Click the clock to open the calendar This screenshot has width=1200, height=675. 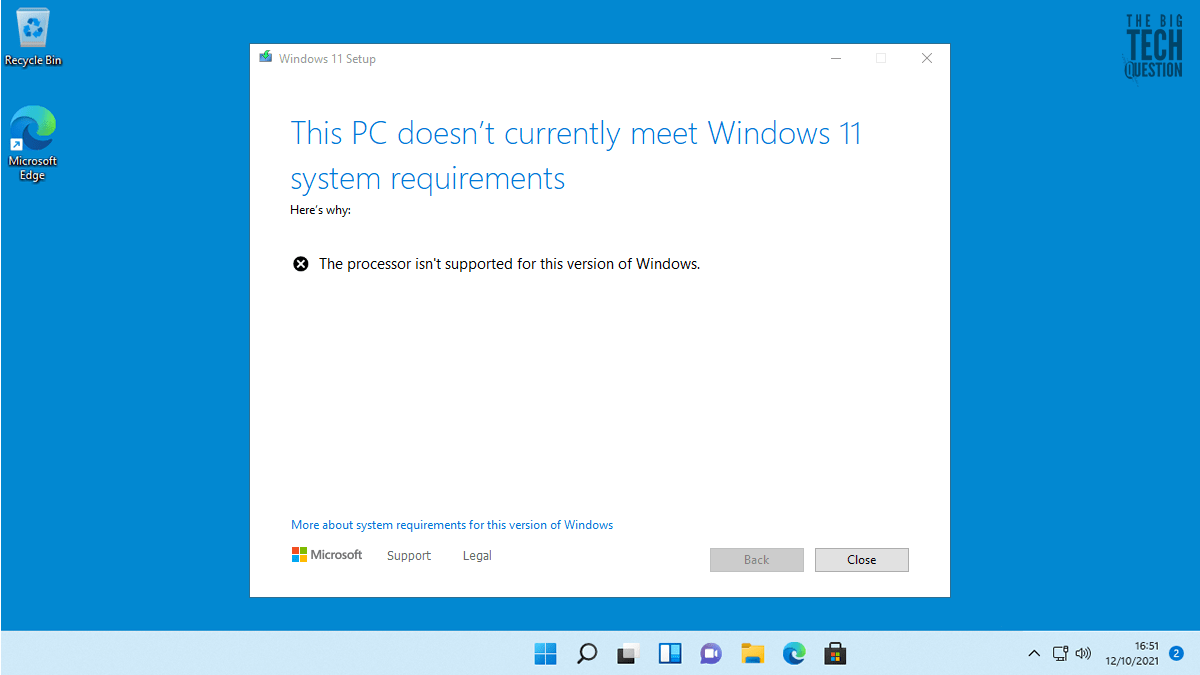pos(1131,653)
